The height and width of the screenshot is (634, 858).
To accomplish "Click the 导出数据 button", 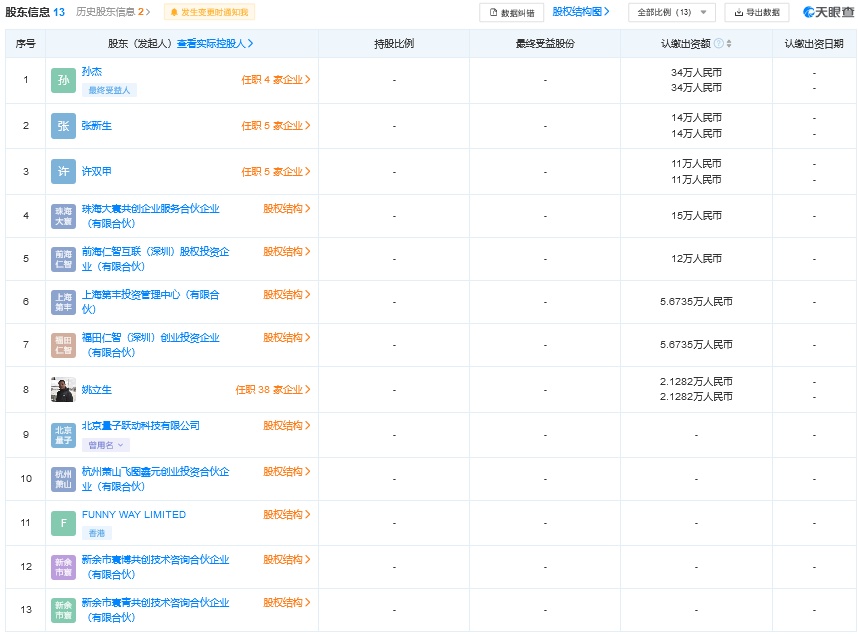I will pos(756,13).
